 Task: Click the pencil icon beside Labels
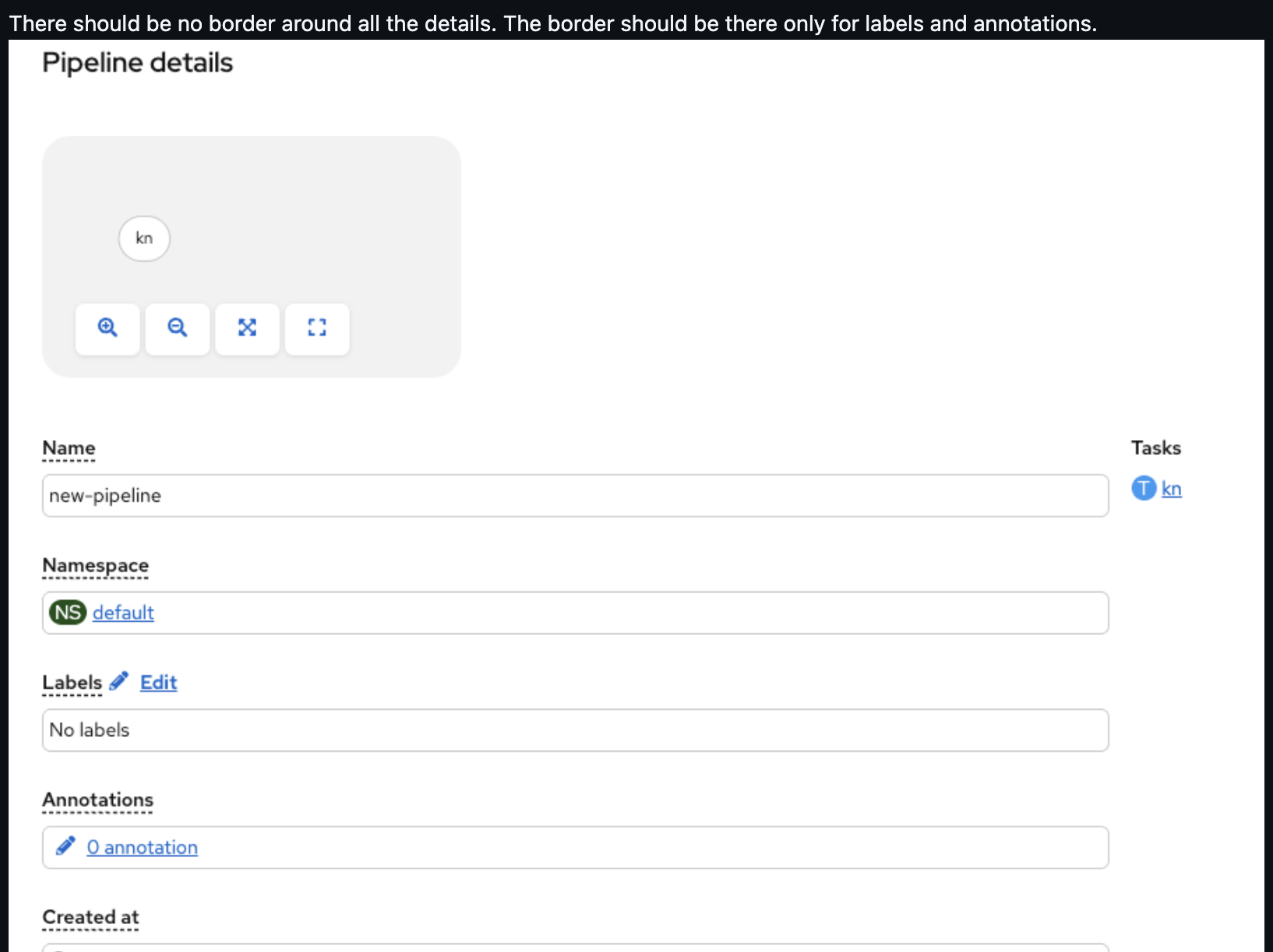tap(119, 682)
